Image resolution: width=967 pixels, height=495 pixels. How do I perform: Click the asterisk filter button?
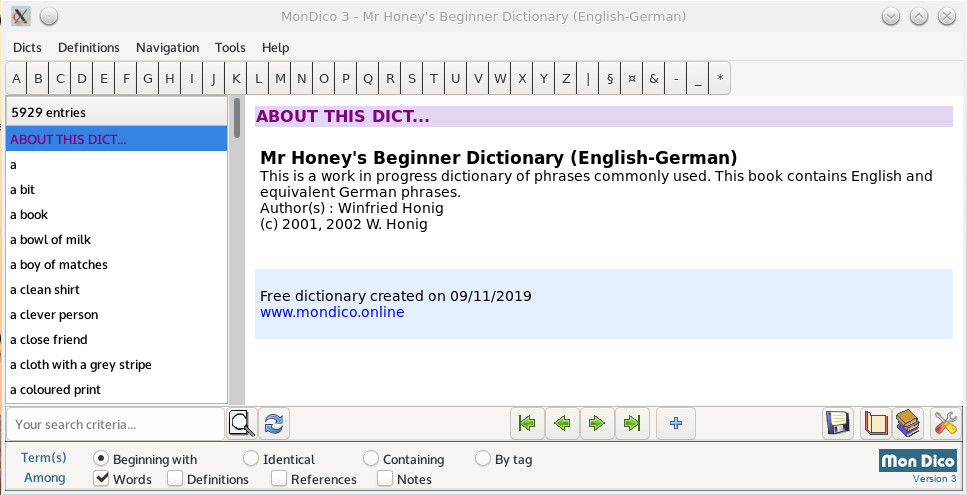(x=720, y=78)
